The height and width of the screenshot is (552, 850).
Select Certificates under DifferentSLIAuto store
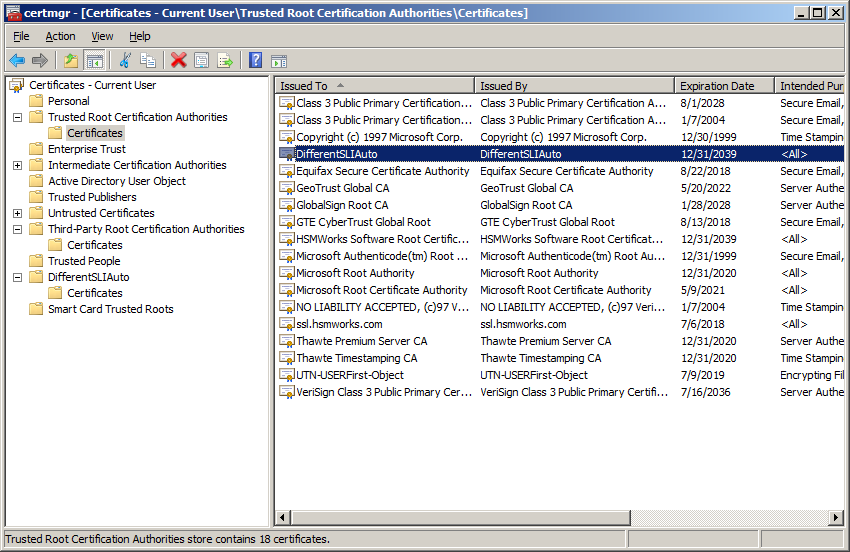(95, 293)
